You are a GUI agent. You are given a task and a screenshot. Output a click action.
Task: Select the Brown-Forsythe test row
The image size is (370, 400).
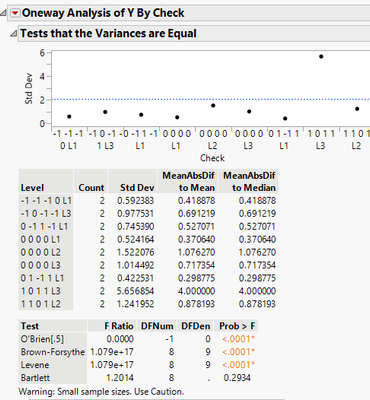tap(138, 352)
